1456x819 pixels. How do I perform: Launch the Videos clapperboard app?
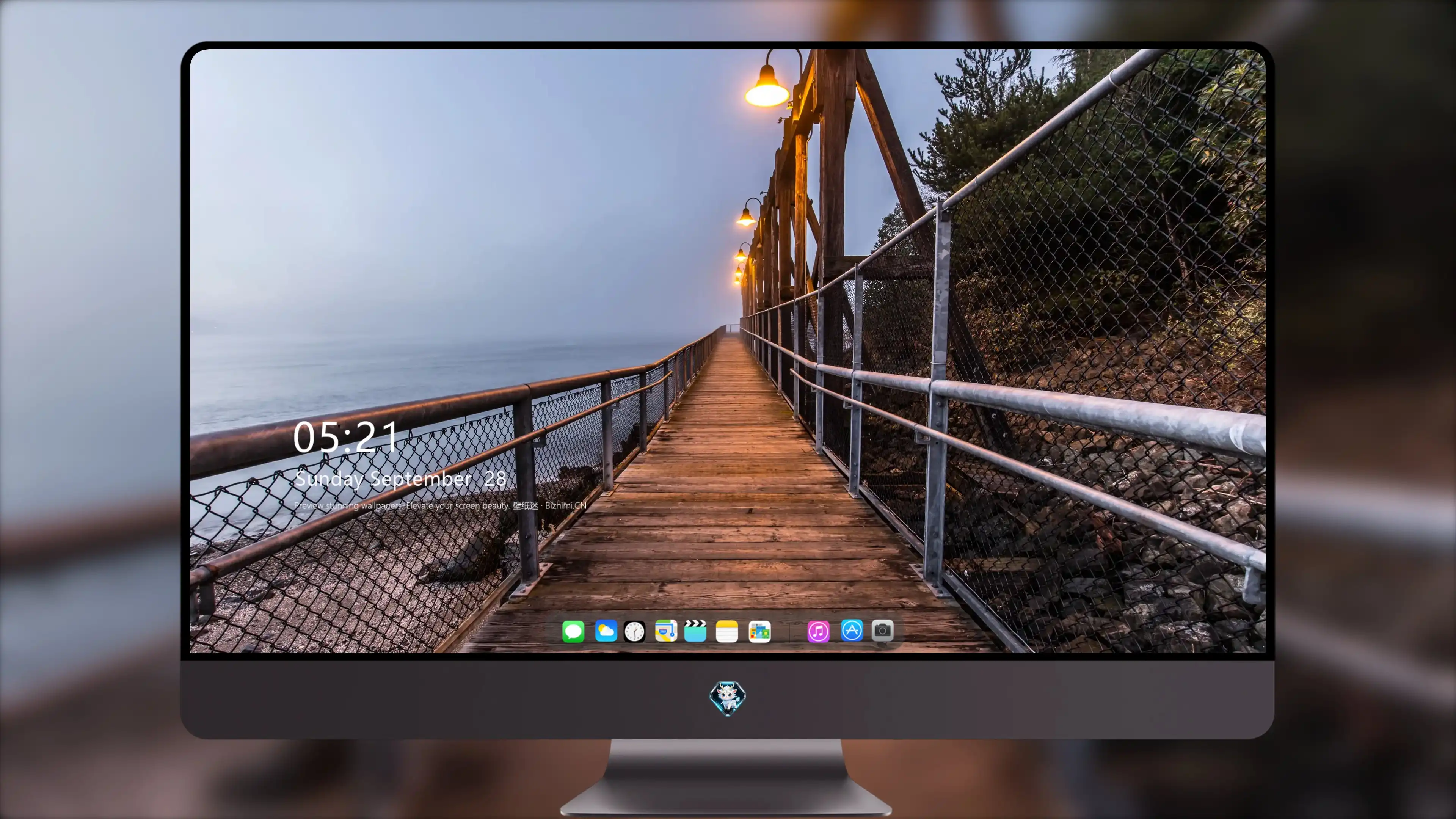click(x=695, y=631)
